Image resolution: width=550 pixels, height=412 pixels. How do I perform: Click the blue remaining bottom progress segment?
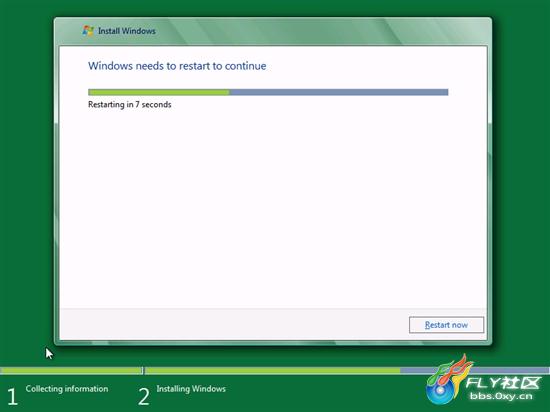(x=475, y=371)
